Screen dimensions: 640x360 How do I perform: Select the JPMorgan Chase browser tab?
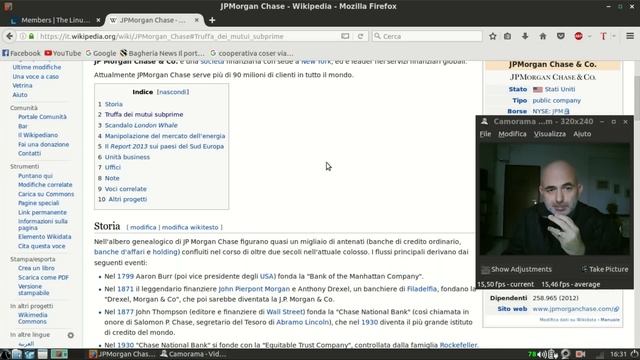point(153,20)
